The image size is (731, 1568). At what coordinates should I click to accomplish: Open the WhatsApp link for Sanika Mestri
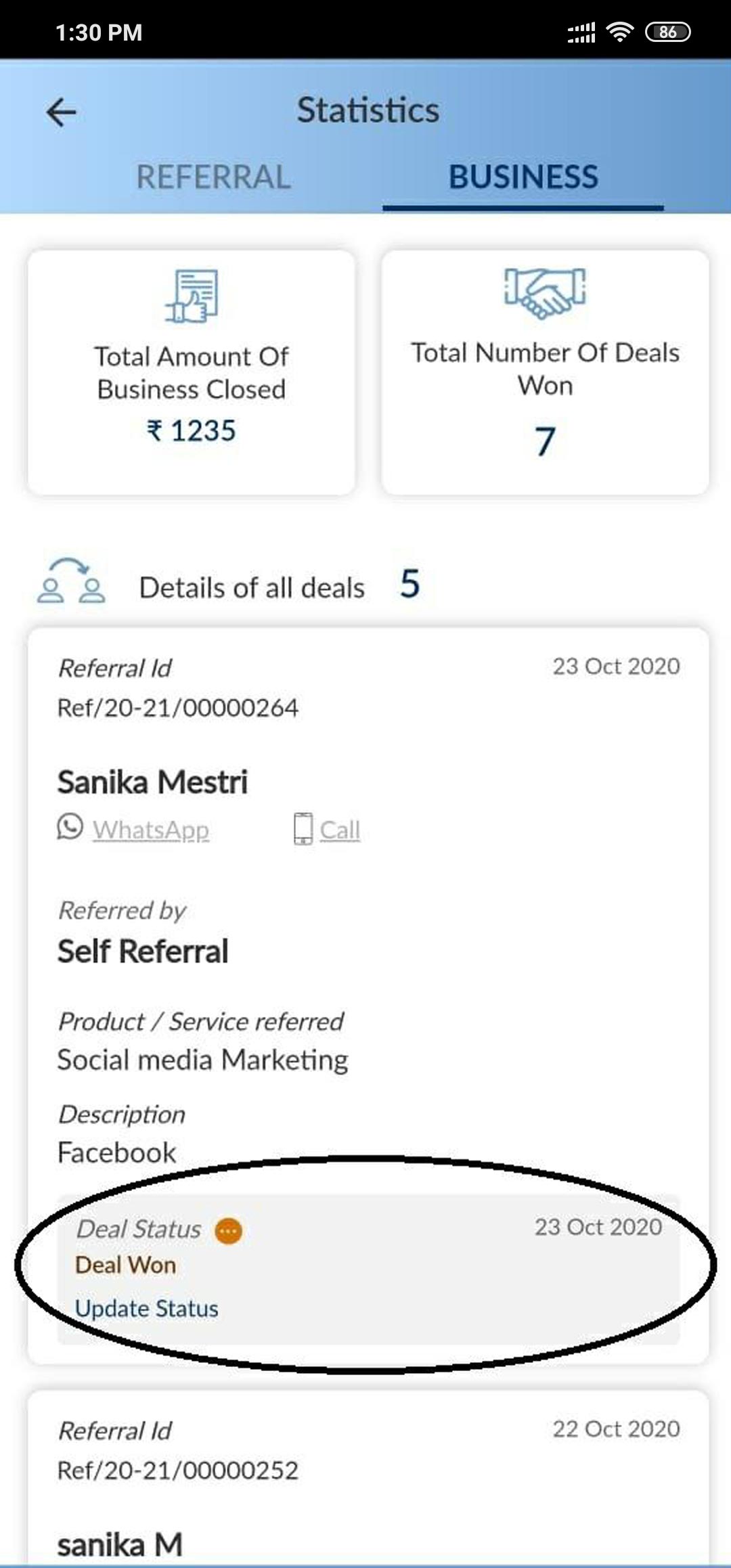coord(151,830)
